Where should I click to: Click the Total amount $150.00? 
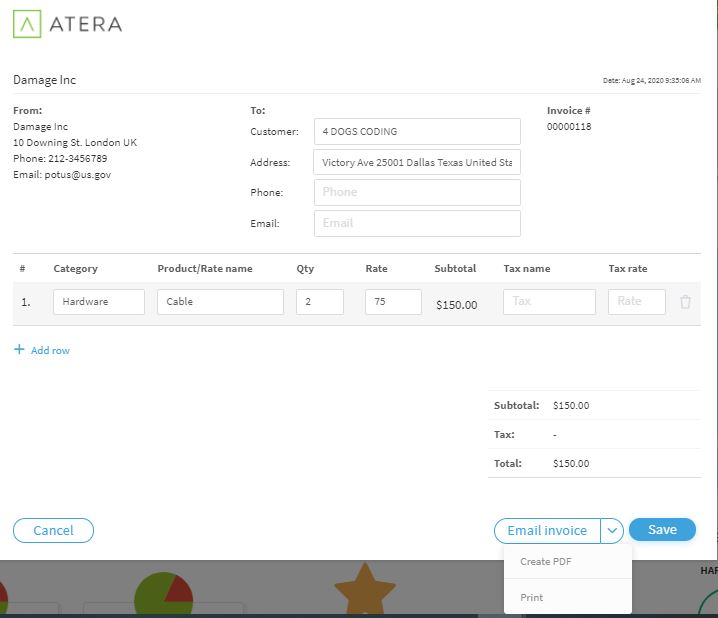point(571,463)
